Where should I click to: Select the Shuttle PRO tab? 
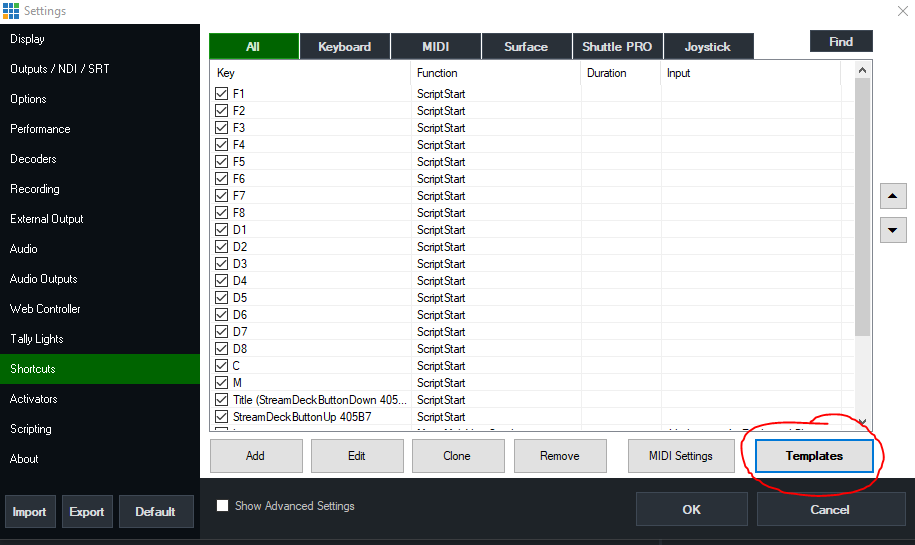point(617,46)
